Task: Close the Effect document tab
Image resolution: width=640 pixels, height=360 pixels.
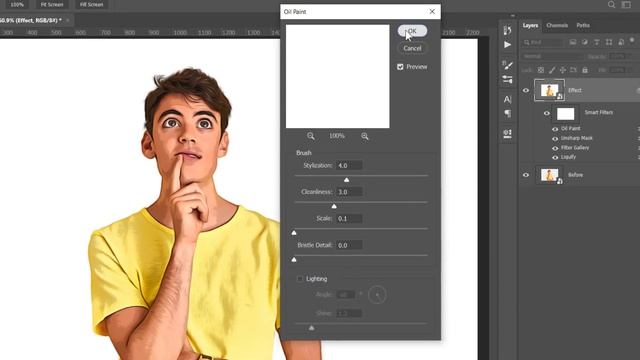Action: (68, 20)
